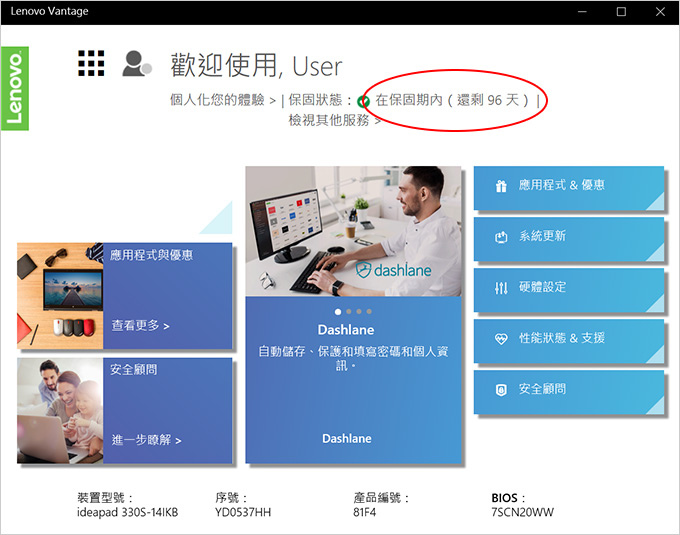680x535 pixels.
Task: Click the shield icon beside 安全顧問
Action: pos(501,390)
